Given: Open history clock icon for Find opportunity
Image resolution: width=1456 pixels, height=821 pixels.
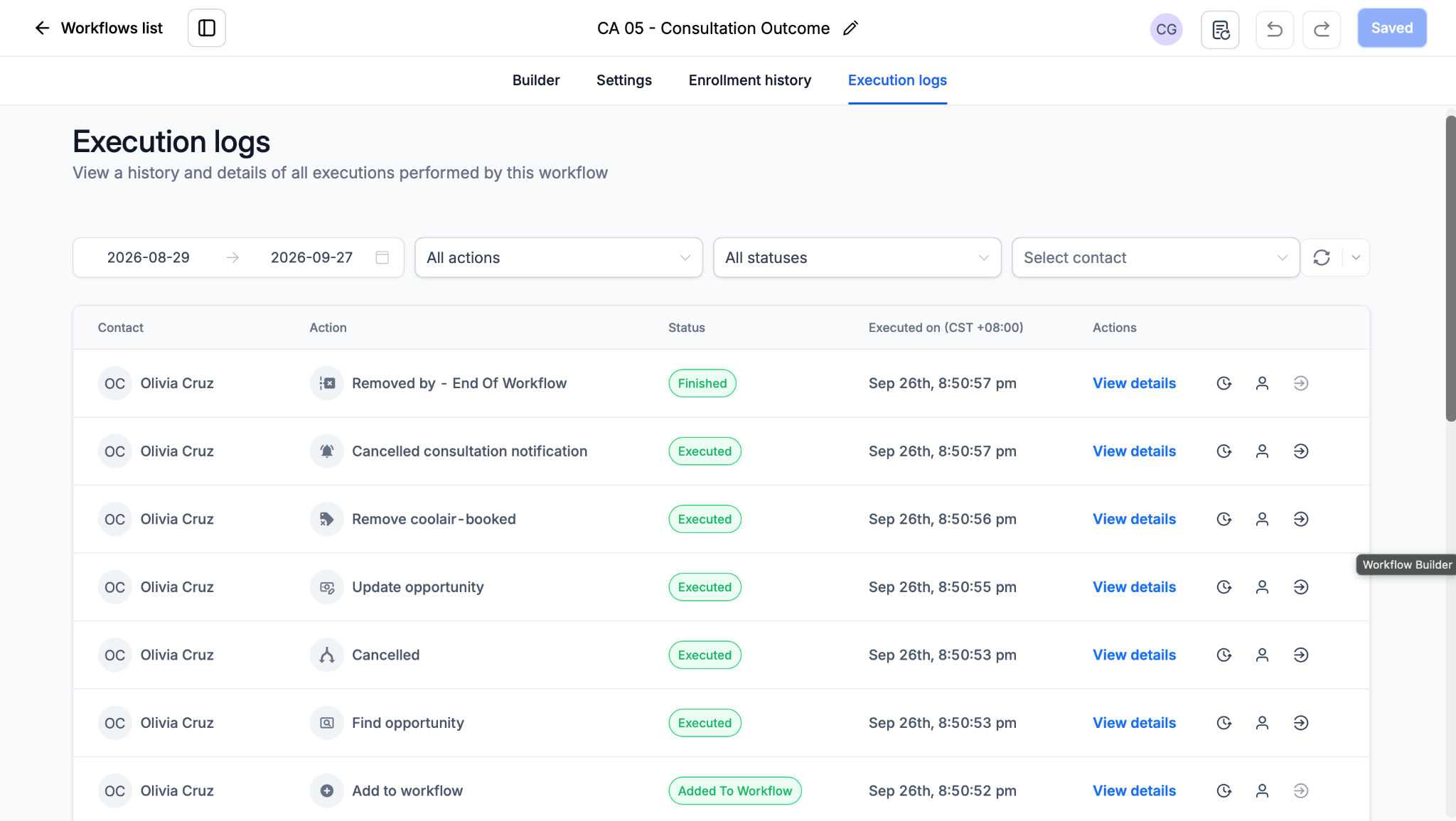Looking at the screenshot, I should pos(1224,723).
